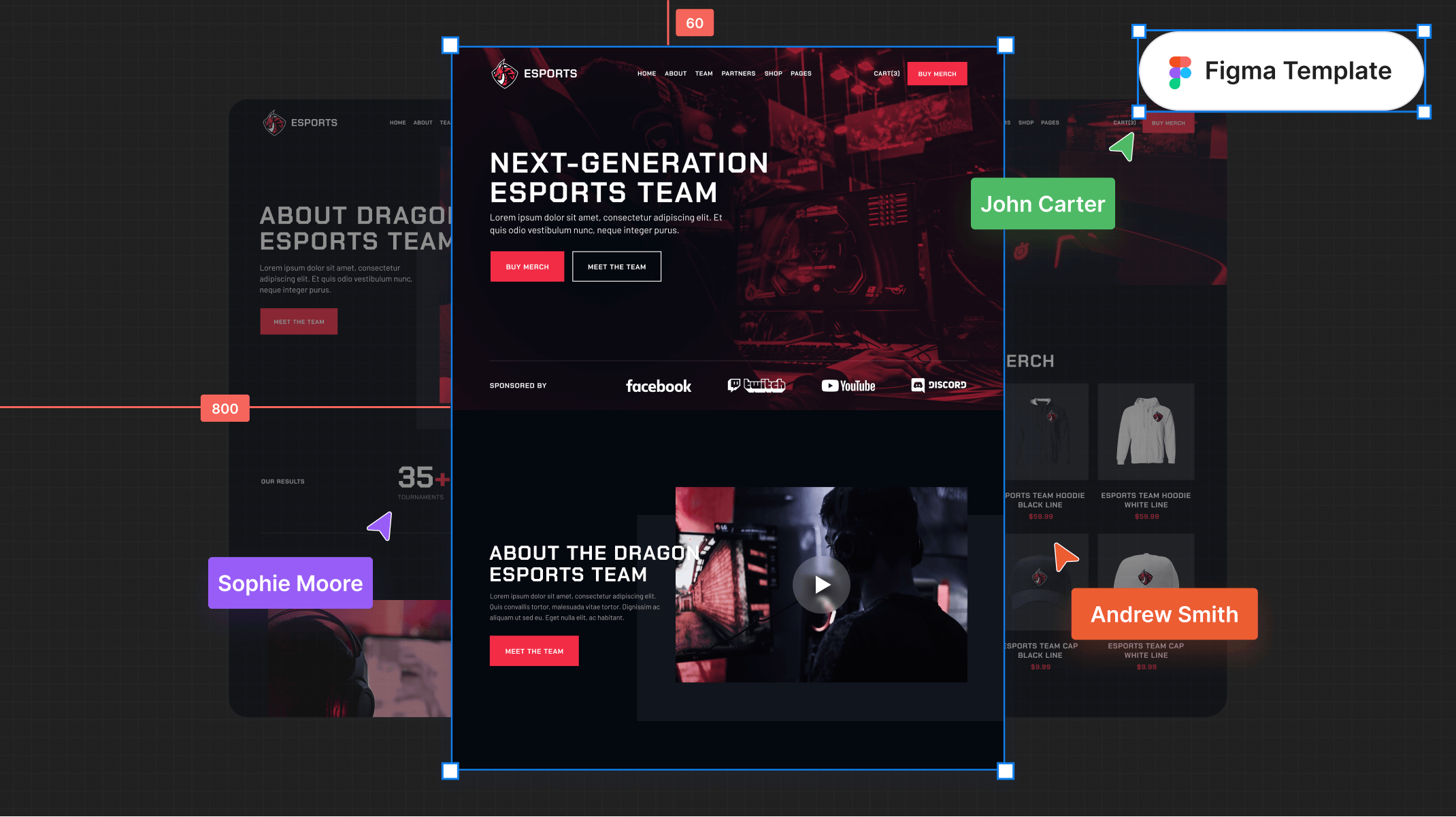Select the SHOP menu item in navigation bar
Screen dimensions: 1456x817
tap(771, 73)
